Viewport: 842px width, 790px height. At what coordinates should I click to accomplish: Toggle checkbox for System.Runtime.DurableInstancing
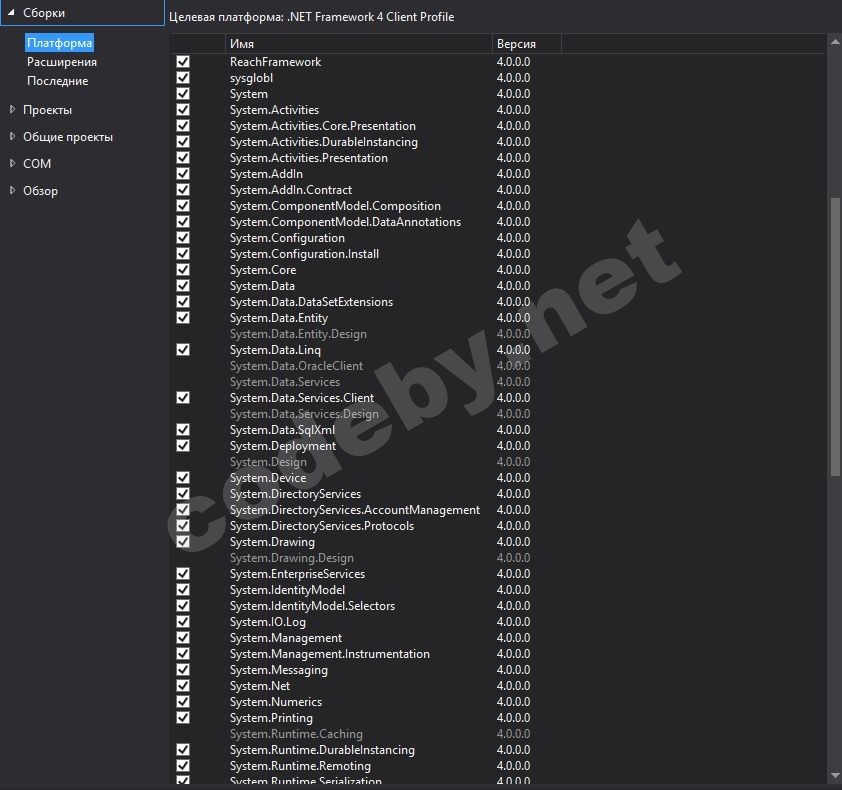click(x=183, y=750)
